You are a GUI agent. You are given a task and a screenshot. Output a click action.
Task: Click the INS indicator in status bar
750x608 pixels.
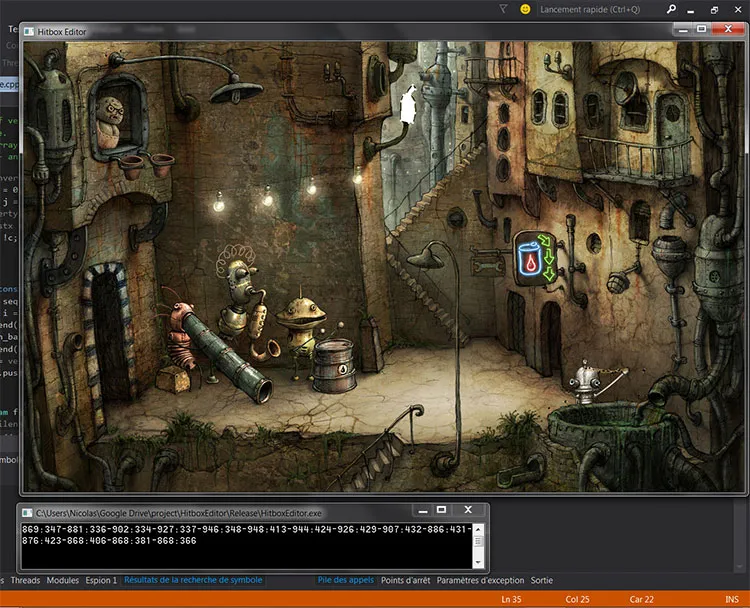pos(732,599)
